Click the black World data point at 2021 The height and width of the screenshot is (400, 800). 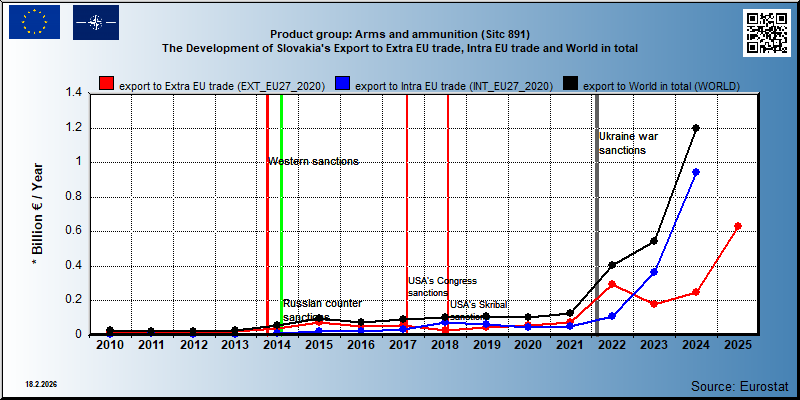click(x=570, y=313)
